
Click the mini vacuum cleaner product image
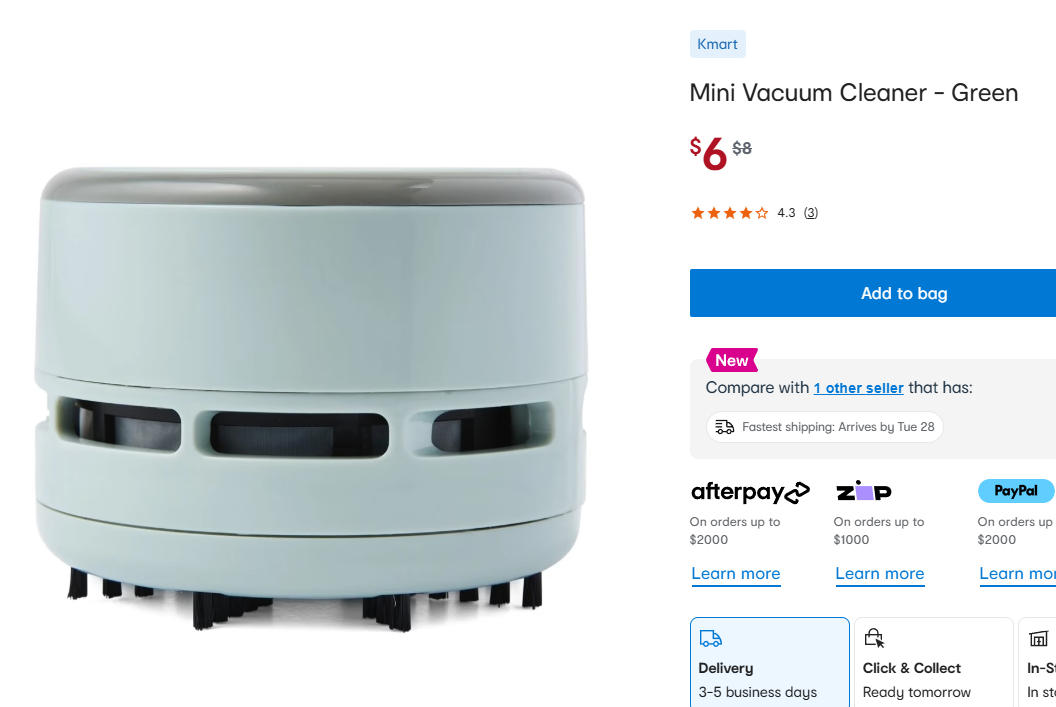tap(310, 399)
